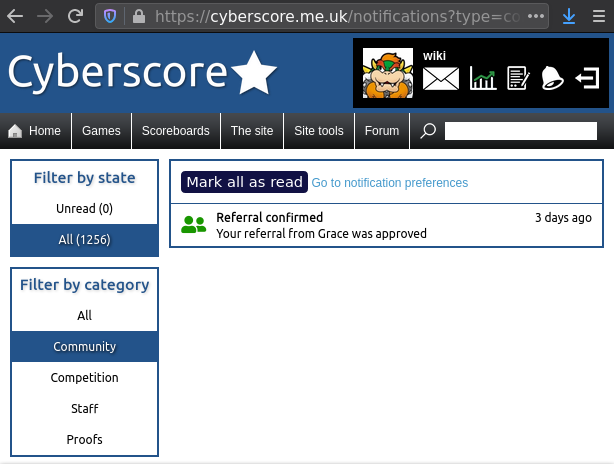This screenshot has height=464, width=614.
Task: Open the Scoreboards menu
Action: [x=176, y=131]
